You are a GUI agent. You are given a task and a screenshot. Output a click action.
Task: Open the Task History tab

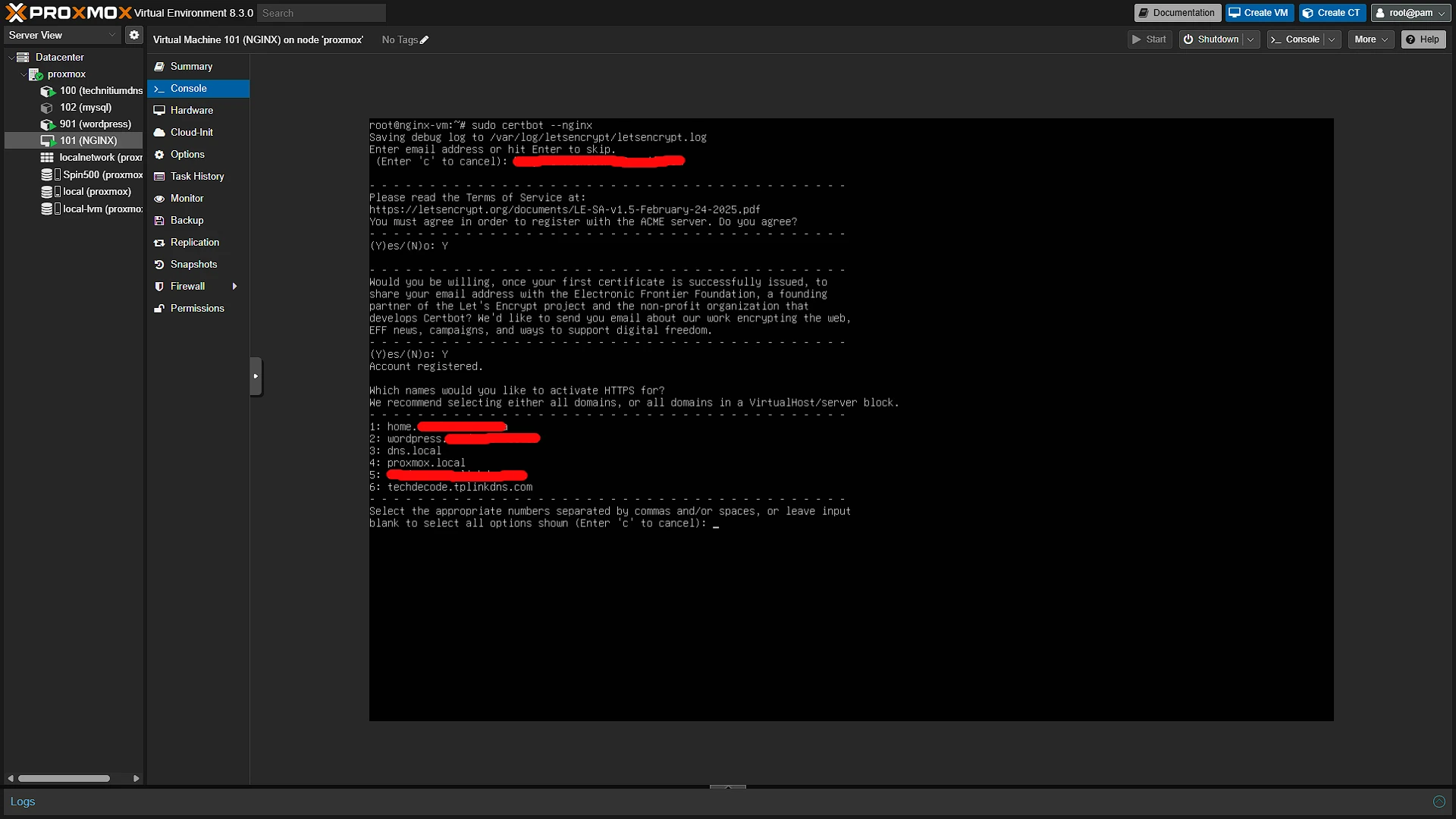click(198, 177)
